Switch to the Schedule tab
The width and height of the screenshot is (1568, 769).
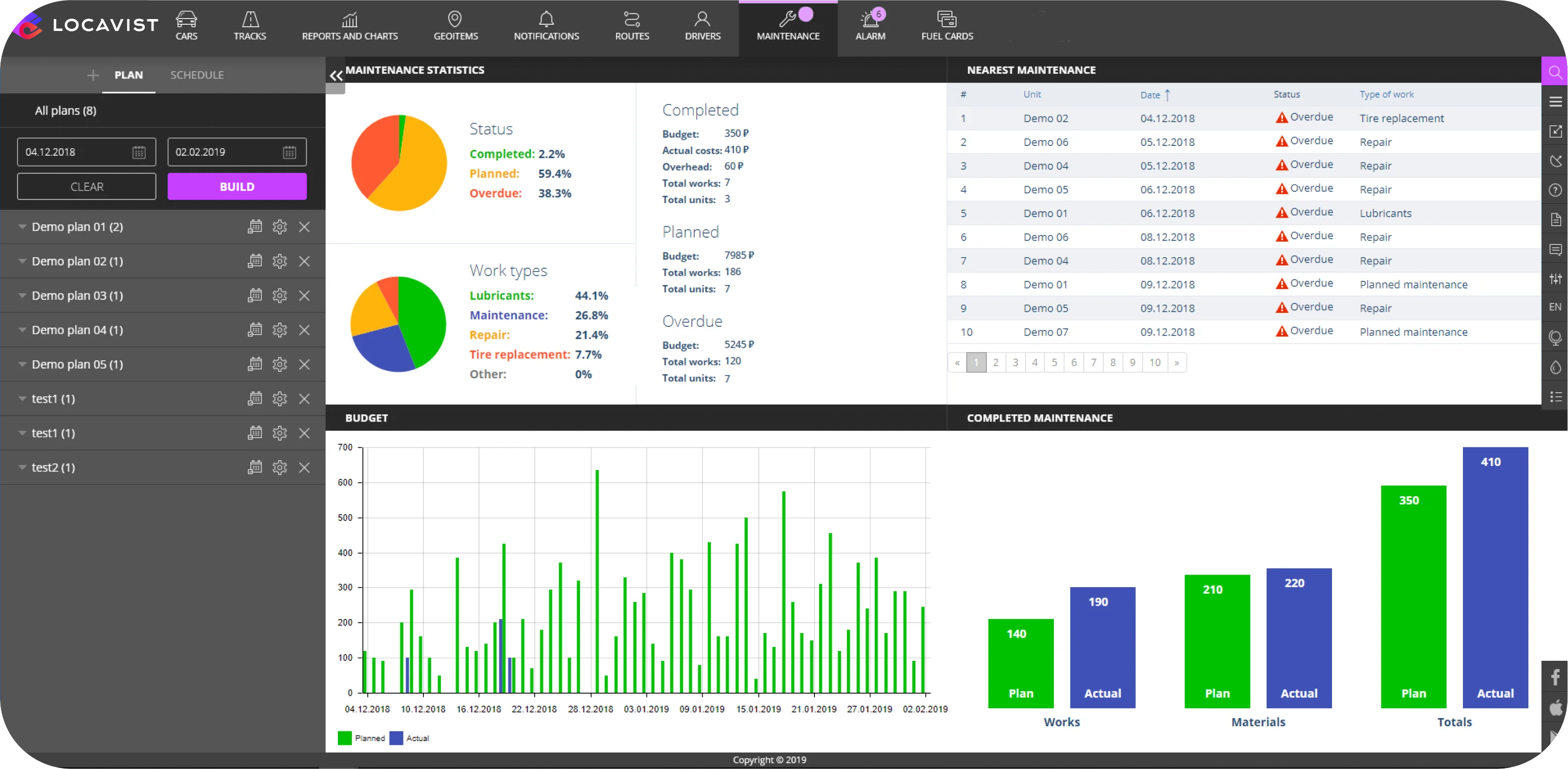tap(197, 75)
